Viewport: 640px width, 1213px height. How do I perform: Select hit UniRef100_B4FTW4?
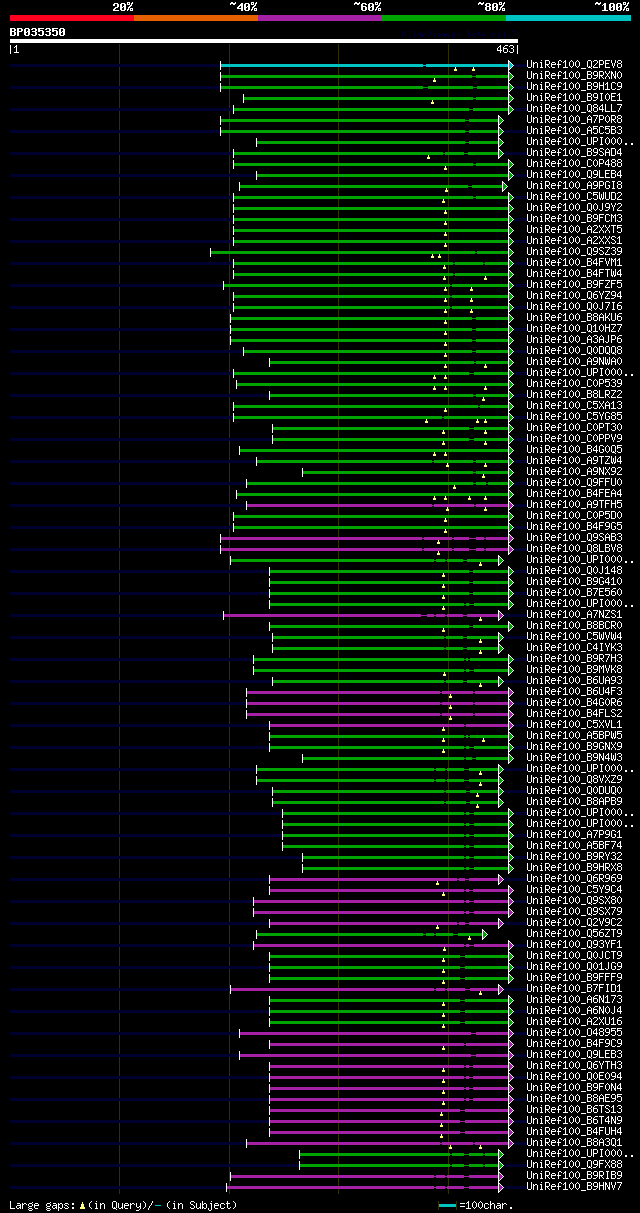[574, 274]
